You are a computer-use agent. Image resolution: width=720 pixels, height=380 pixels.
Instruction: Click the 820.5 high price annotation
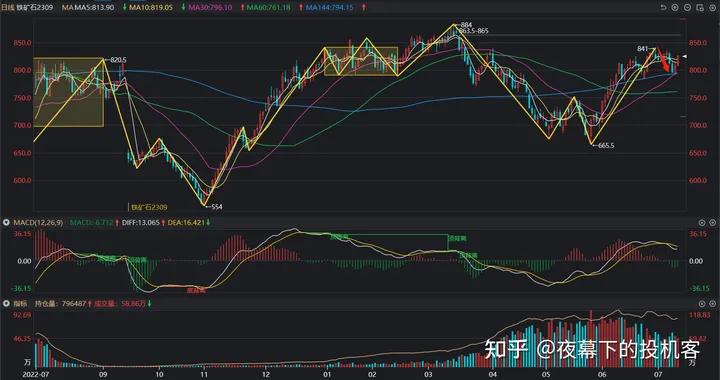tap(118, 59)
